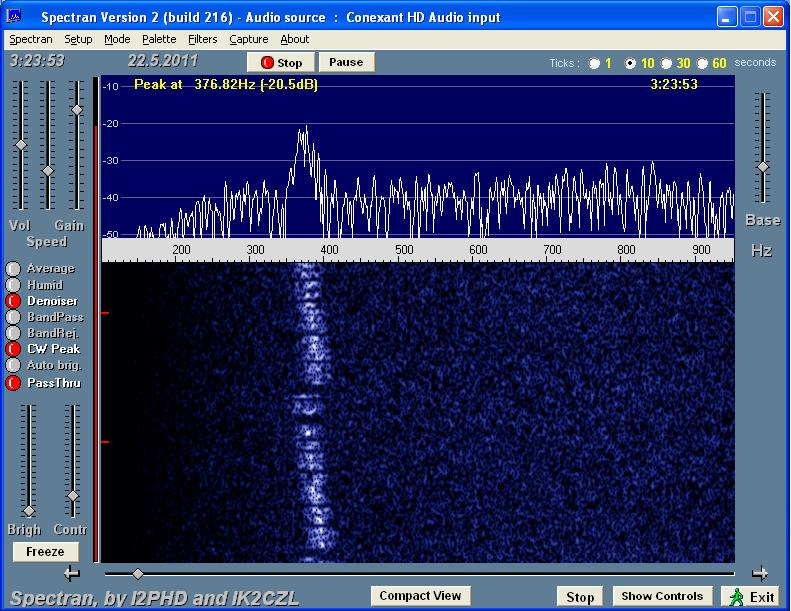Click the bottom Stop button

pyautogui.click(x=580, y=597)
